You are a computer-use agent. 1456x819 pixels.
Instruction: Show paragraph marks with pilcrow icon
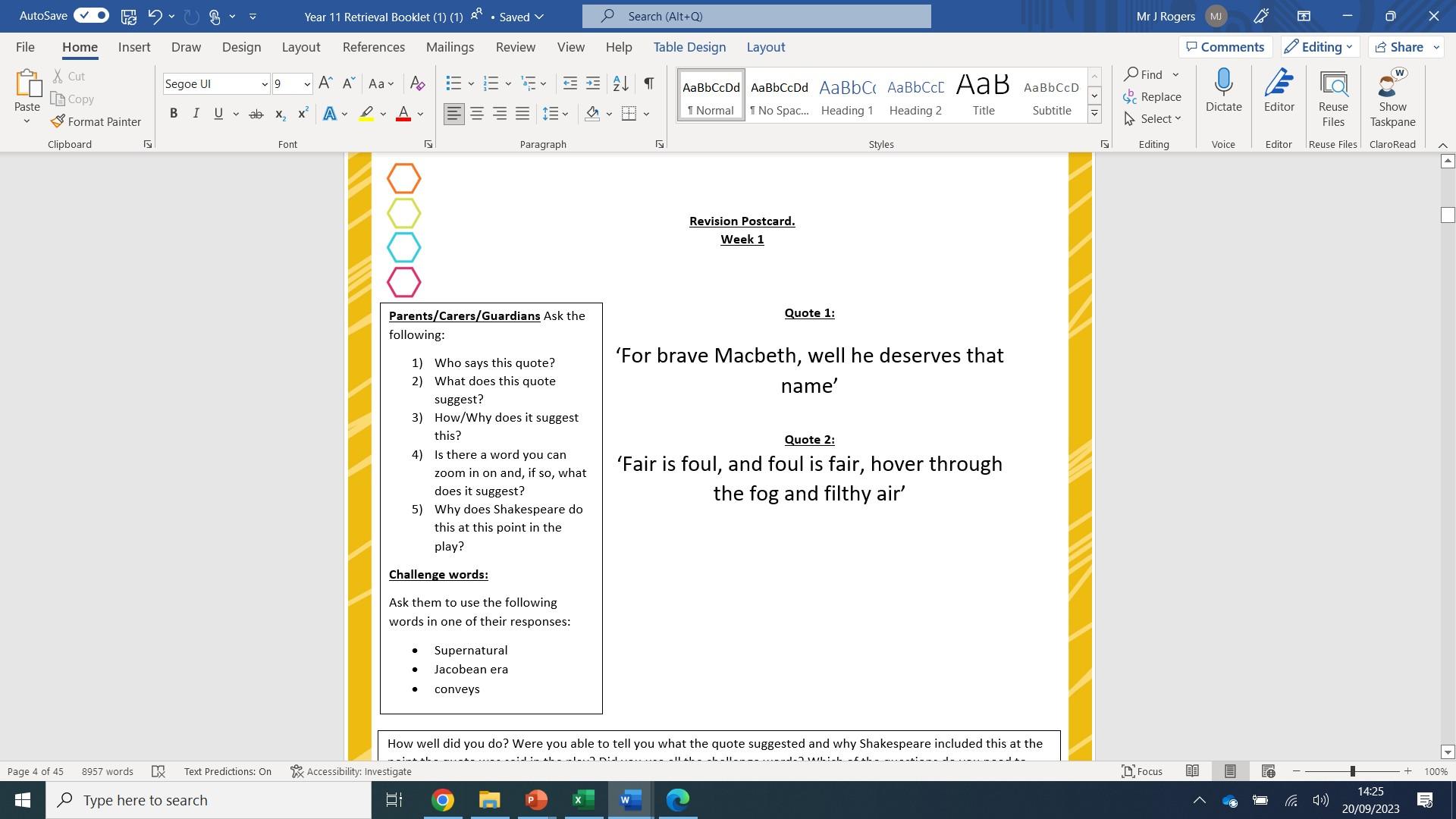point(648,83)
